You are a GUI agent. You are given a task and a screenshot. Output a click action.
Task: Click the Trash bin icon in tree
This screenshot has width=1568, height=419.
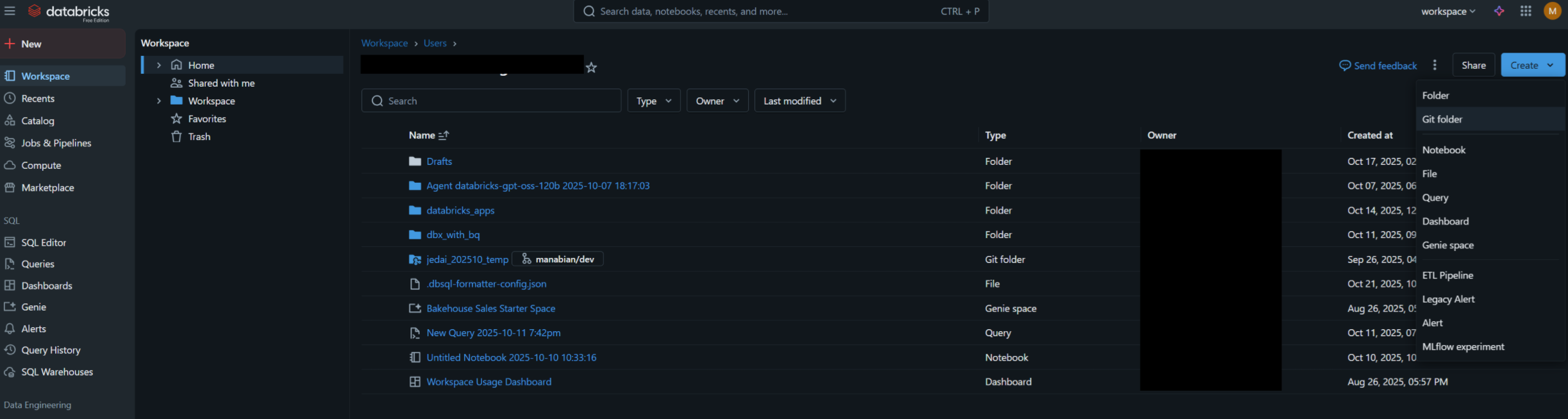coord(176,137)
